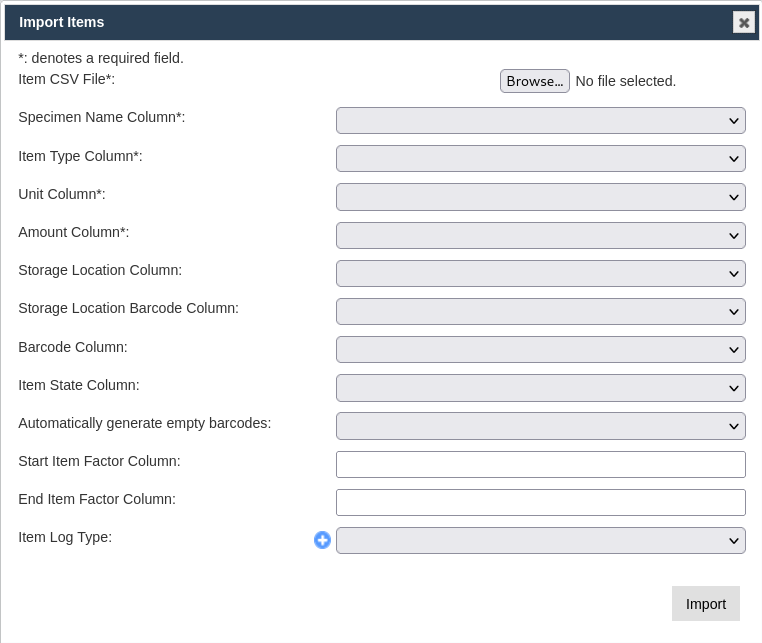Close the Import Items dialog
This screenshot has height=643, width=762.
(743, 22)
